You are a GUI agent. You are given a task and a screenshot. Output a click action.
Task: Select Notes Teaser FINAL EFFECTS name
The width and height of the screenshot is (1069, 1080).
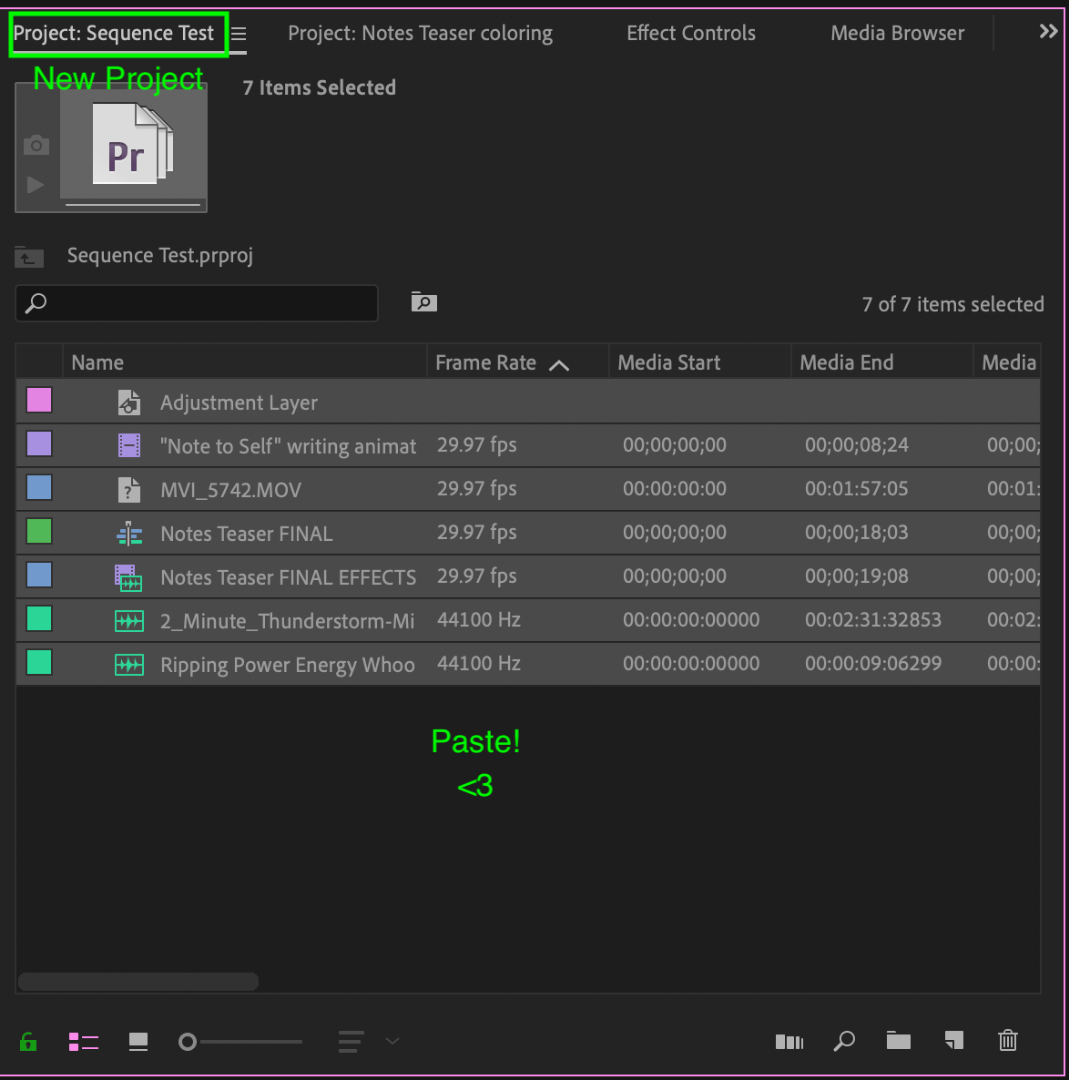288,577
